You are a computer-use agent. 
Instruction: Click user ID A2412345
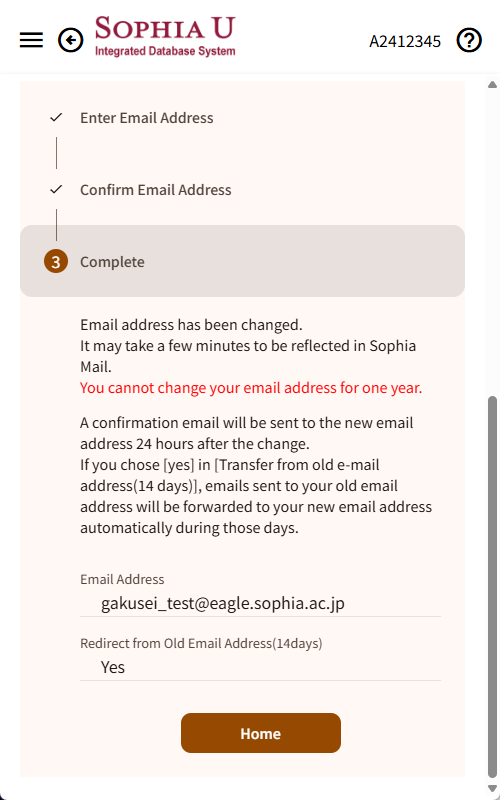pos(405,41)
